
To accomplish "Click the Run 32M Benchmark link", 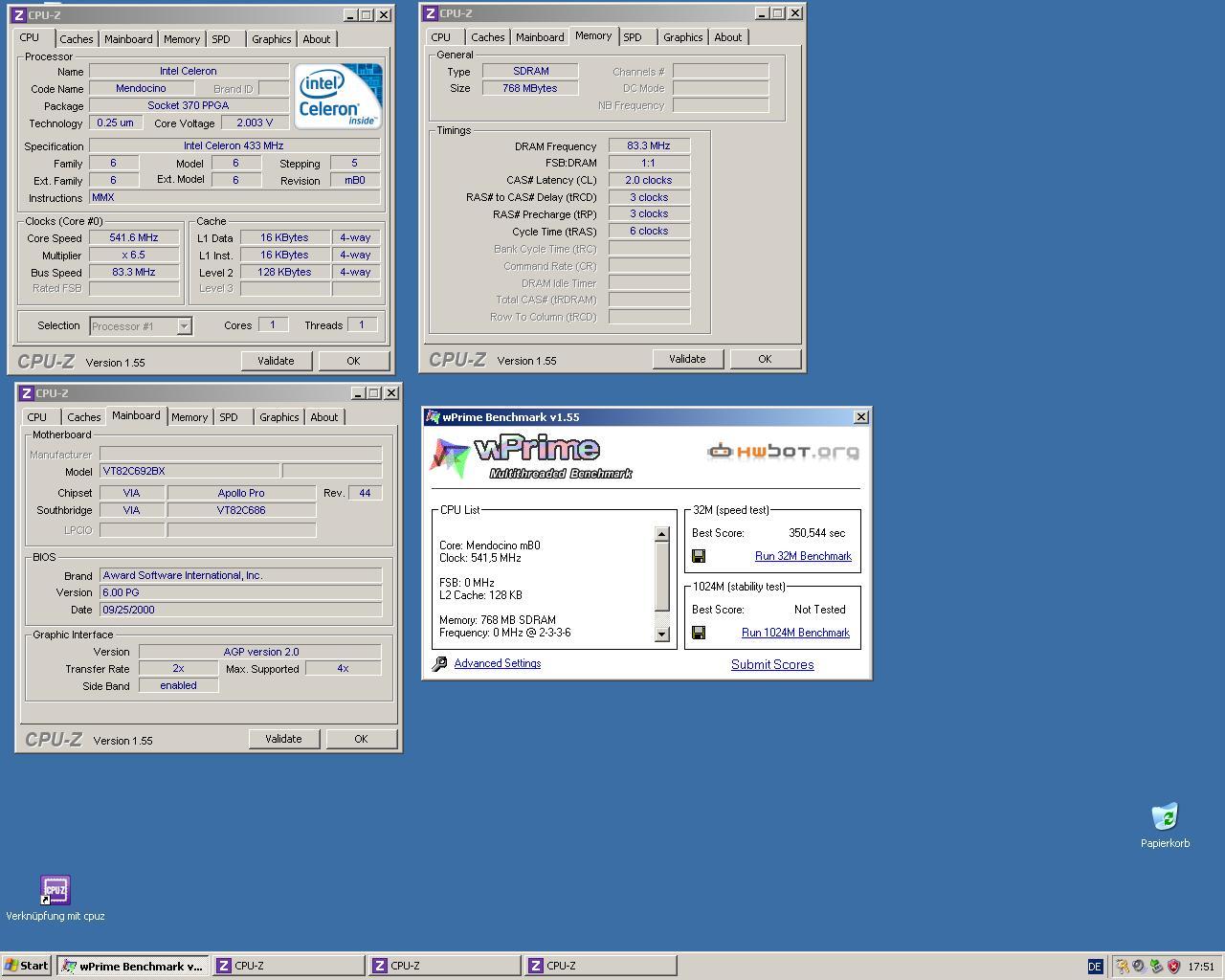I will (803, 556).
